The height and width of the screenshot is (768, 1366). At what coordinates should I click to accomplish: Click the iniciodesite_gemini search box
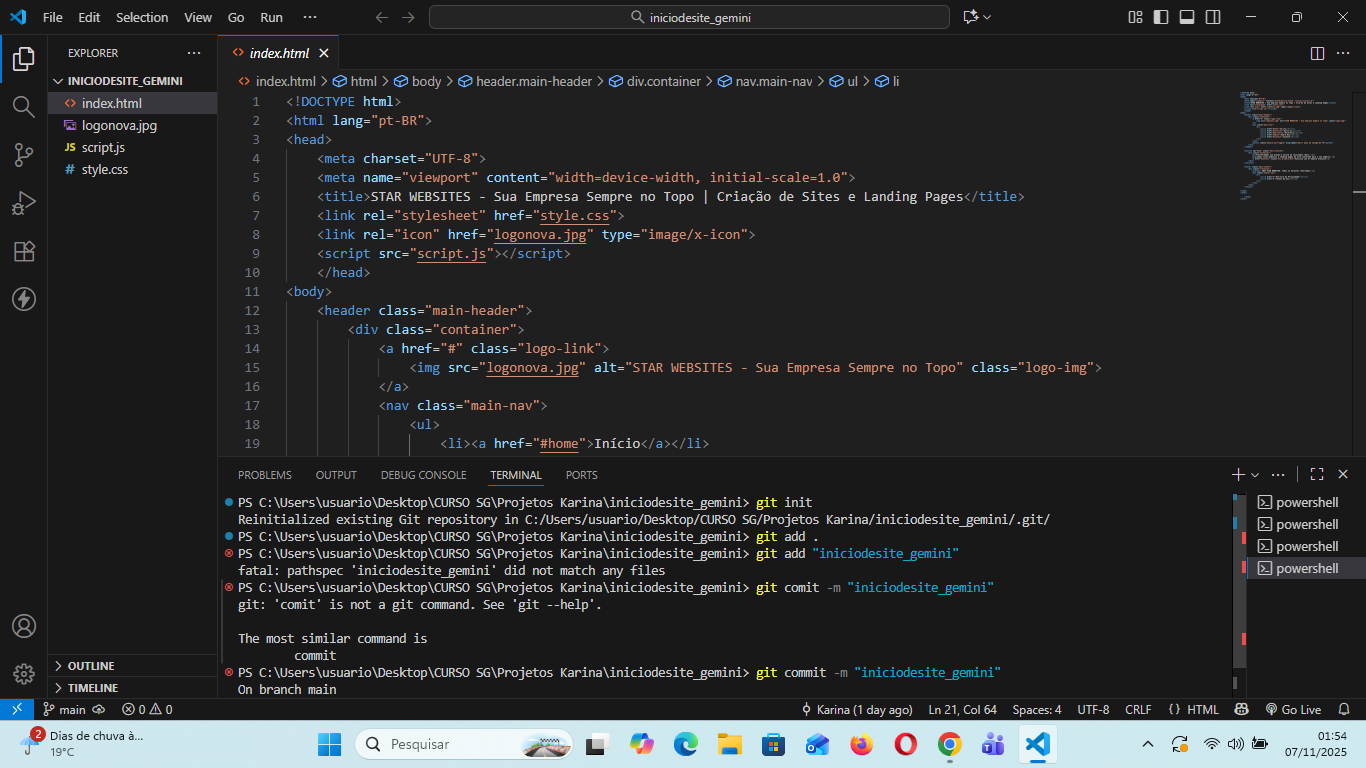click(689, 17)
